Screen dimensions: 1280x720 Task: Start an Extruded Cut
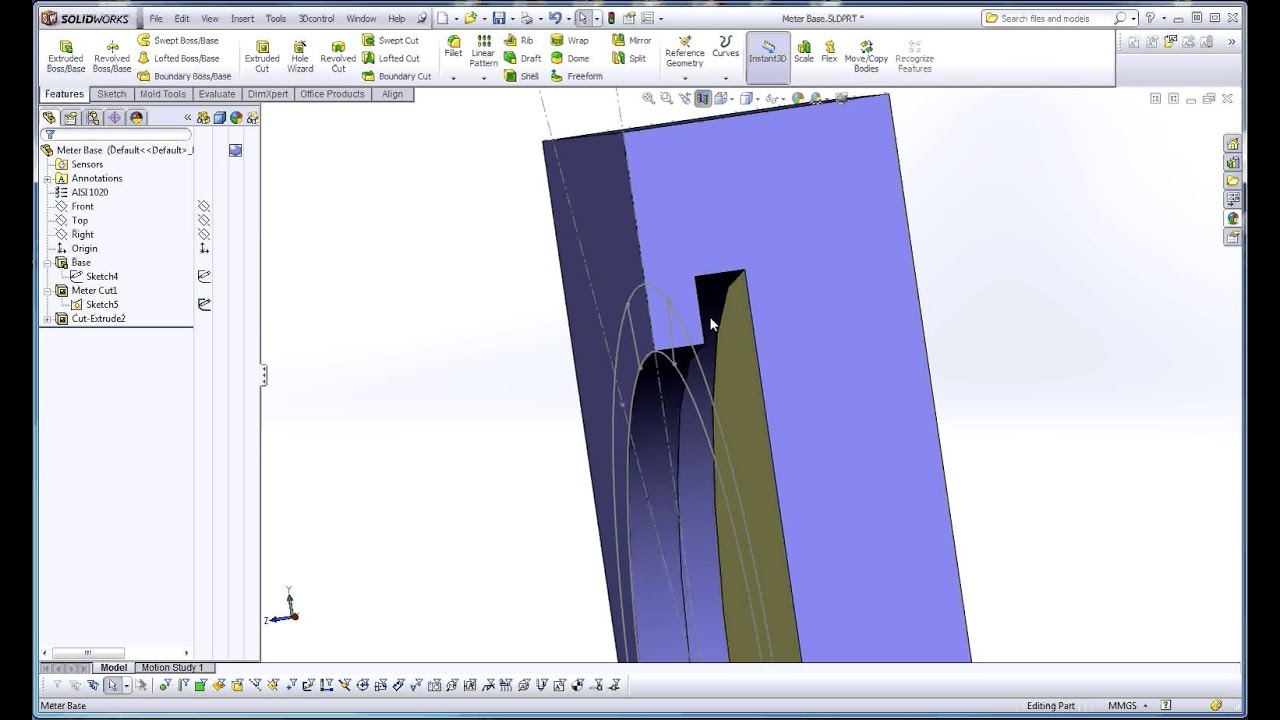click(x=262, y=56)
